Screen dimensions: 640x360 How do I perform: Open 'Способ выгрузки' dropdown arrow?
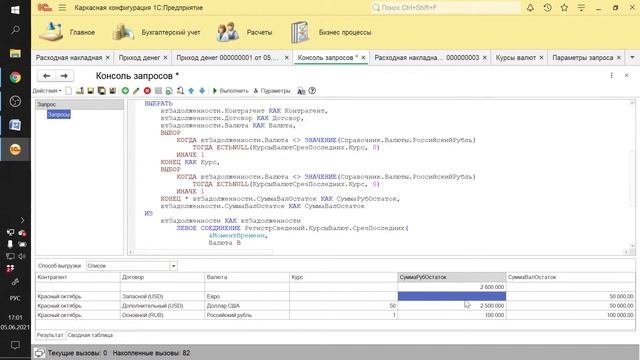point(173,266)
